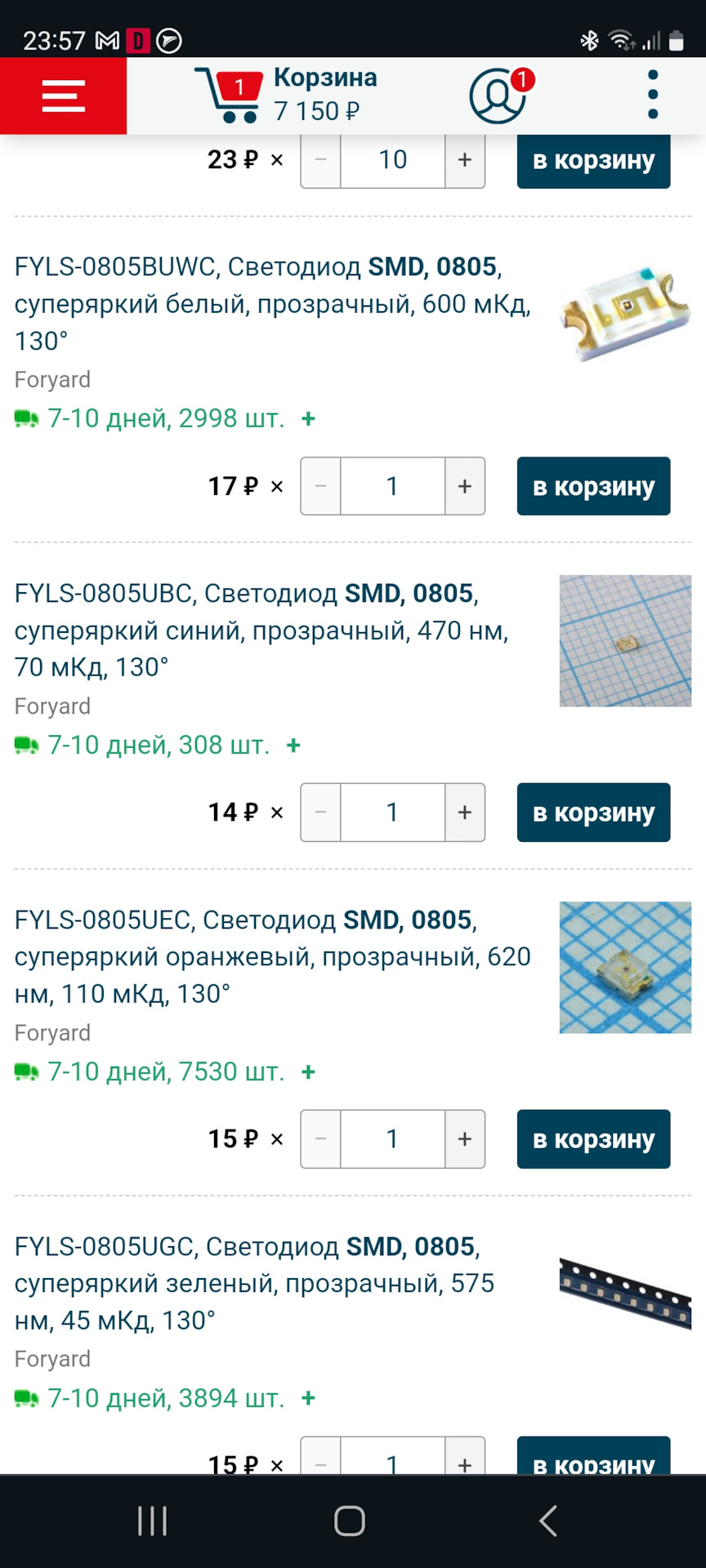This screenshot has height=1568, width=706.
Task: Tap the cart quantity badge showing 1
Action: [239, 82]
